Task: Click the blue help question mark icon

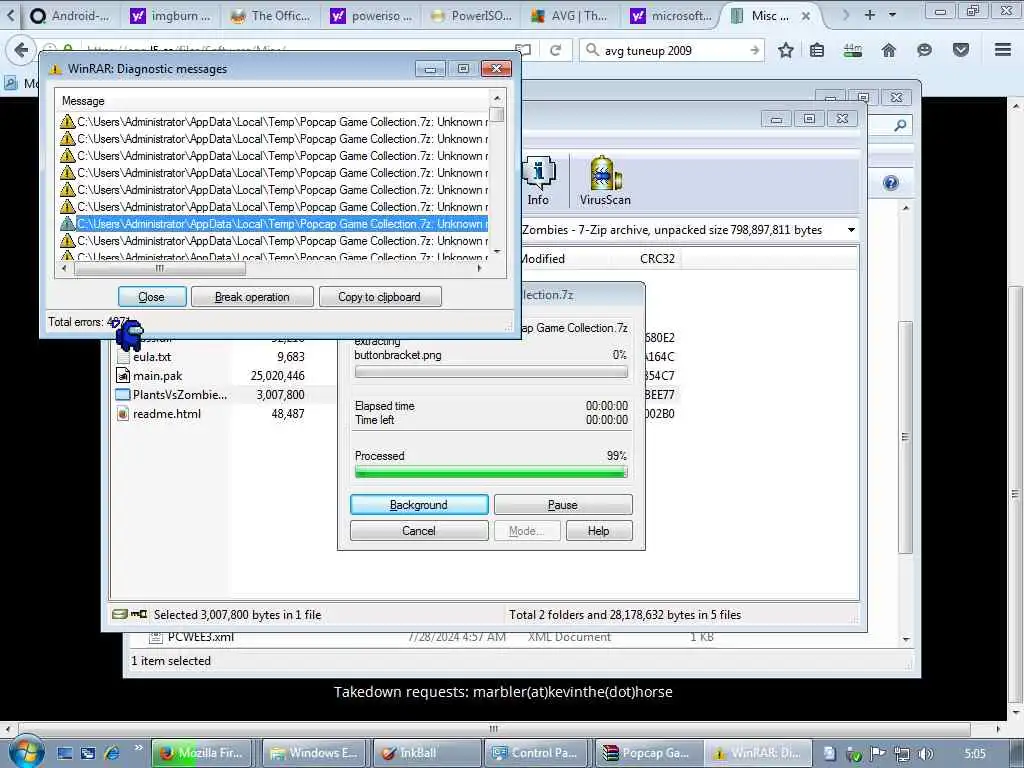Action: [x=890, y=183]
